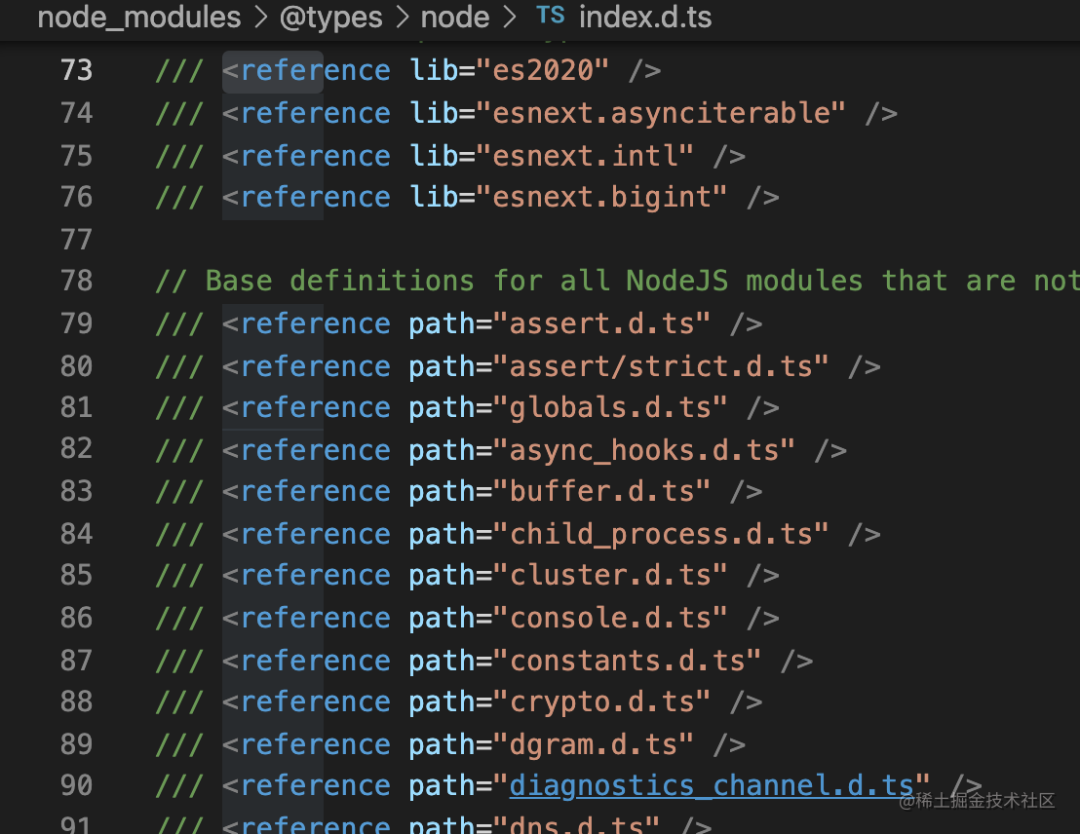Image resolution: width=1080 pixels, height=834 pixels.
Task: Click the lib attribute on line 74
Action: (x=434, y=113)
